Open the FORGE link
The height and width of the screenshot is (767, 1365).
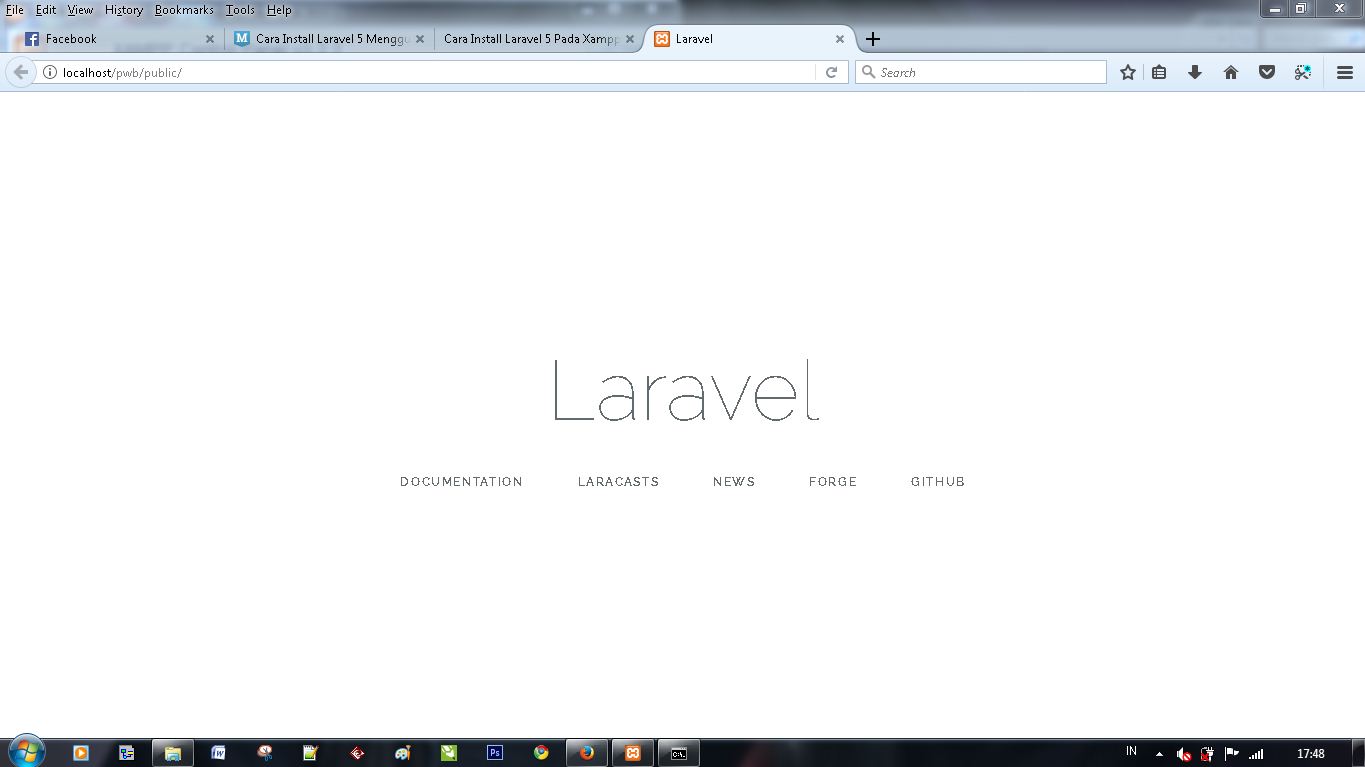(x=833, y=482)
